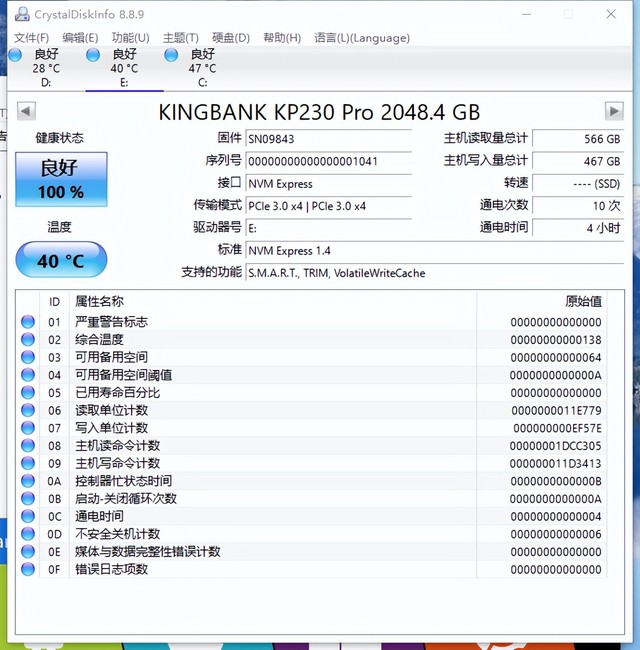Click the serial number field 0000000000000001041
640x650 pixels.
tap(329, 161)
